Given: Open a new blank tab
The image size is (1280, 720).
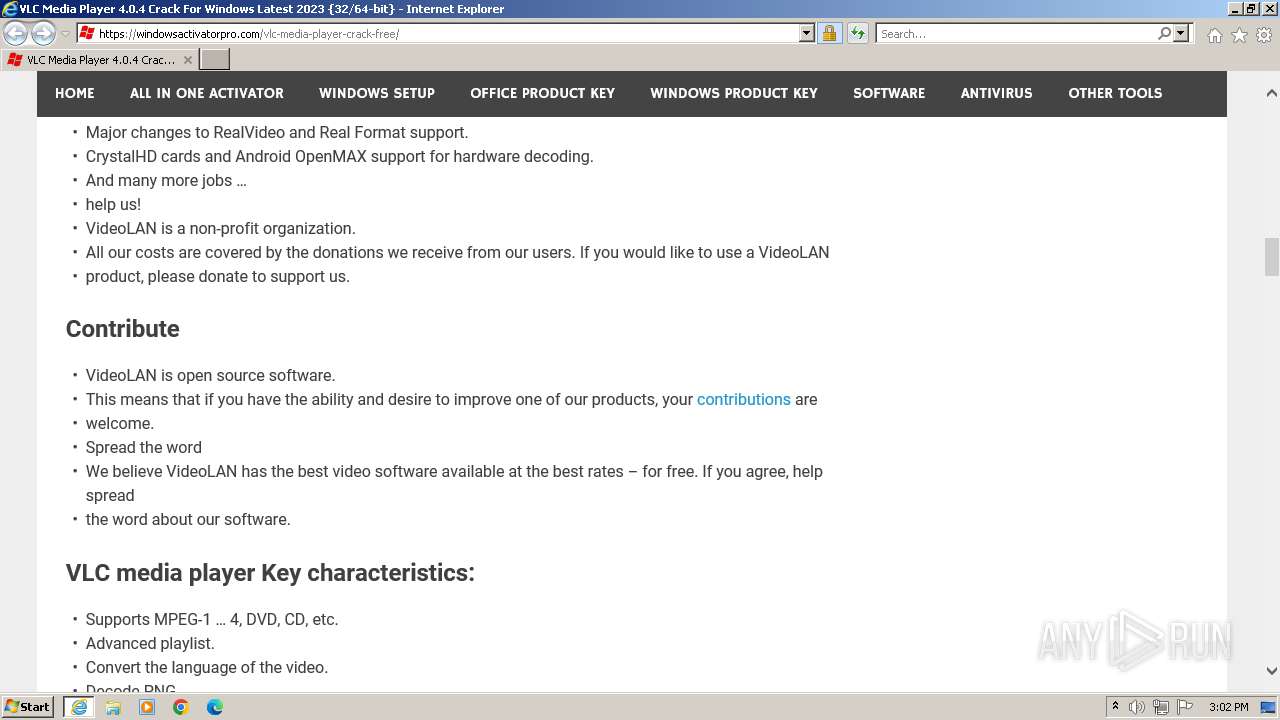Looking at the screenshot, I should point(215,60).
